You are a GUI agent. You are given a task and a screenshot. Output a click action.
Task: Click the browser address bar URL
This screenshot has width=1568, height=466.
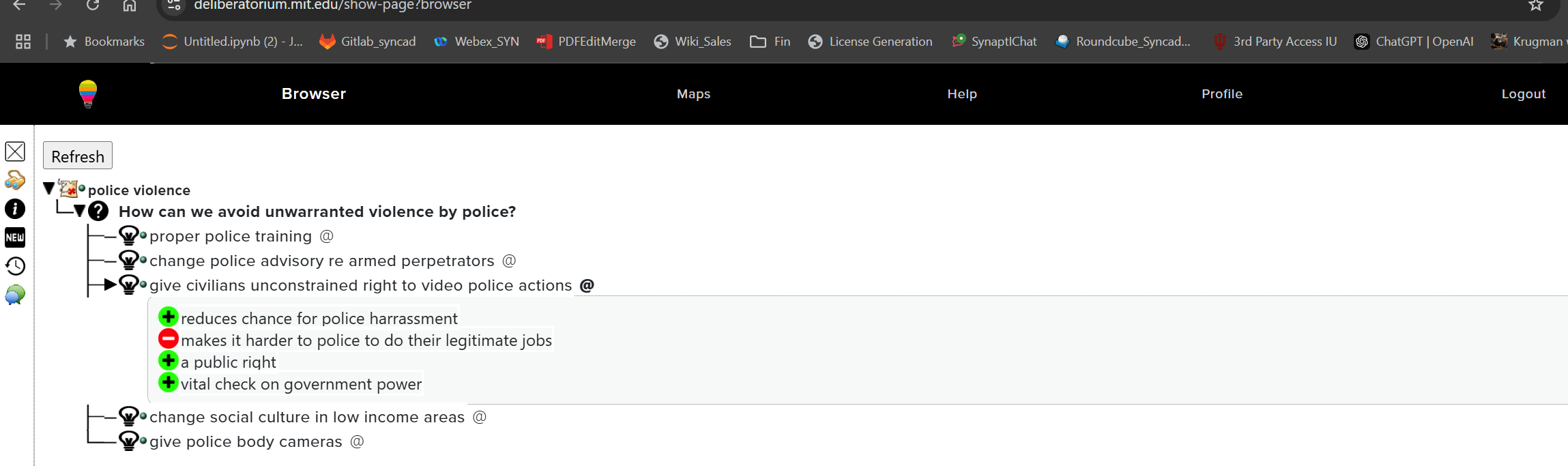pyautogui.click(x=333, y=5)
